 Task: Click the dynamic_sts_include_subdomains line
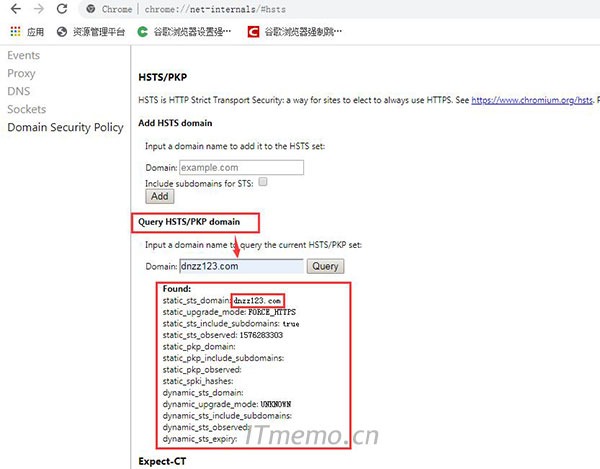click(x=227, y=416)
